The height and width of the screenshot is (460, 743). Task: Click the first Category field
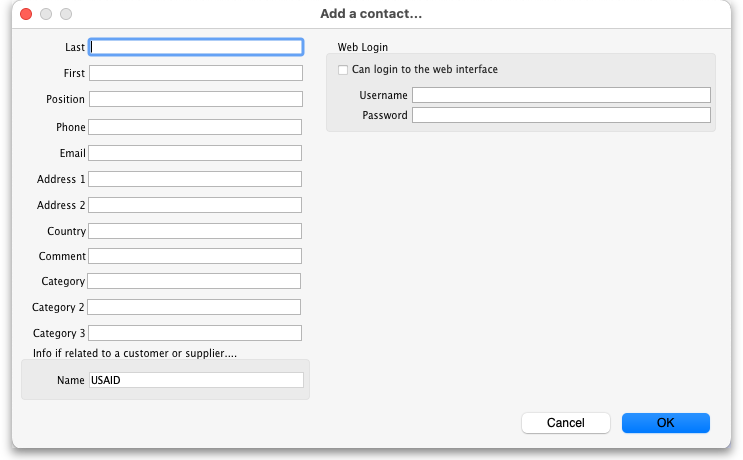pyautogui.click(x=195, y=281)
